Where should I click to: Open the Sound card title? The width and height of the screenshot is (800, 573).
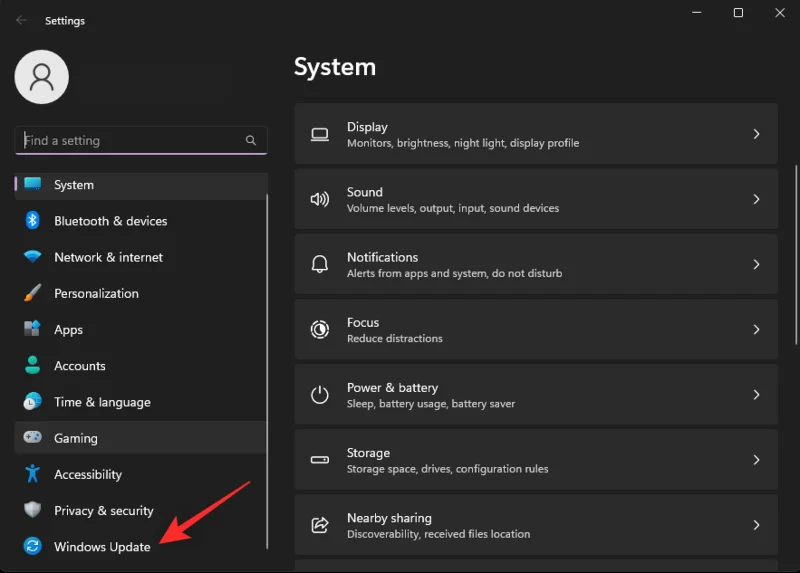pos(364,192)
